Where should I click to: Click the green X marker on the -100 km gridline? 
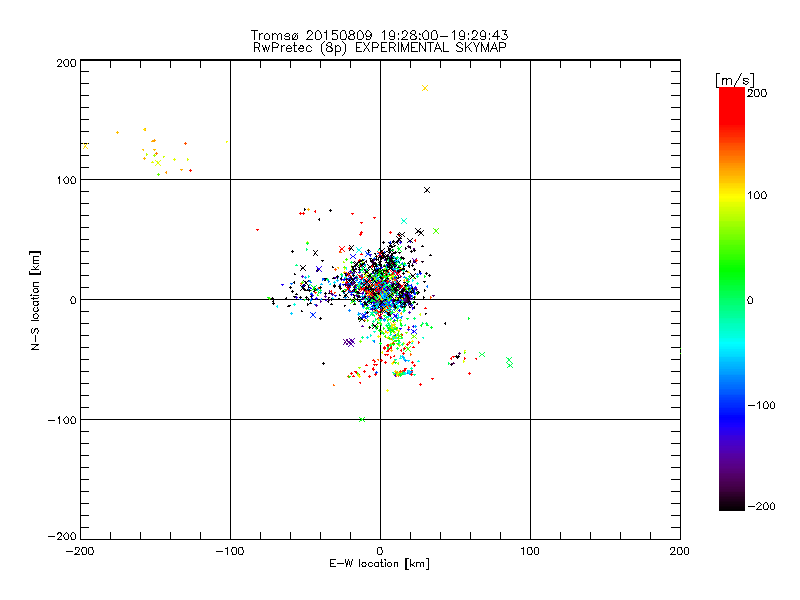pyautogui.click(x=362, y=419)
